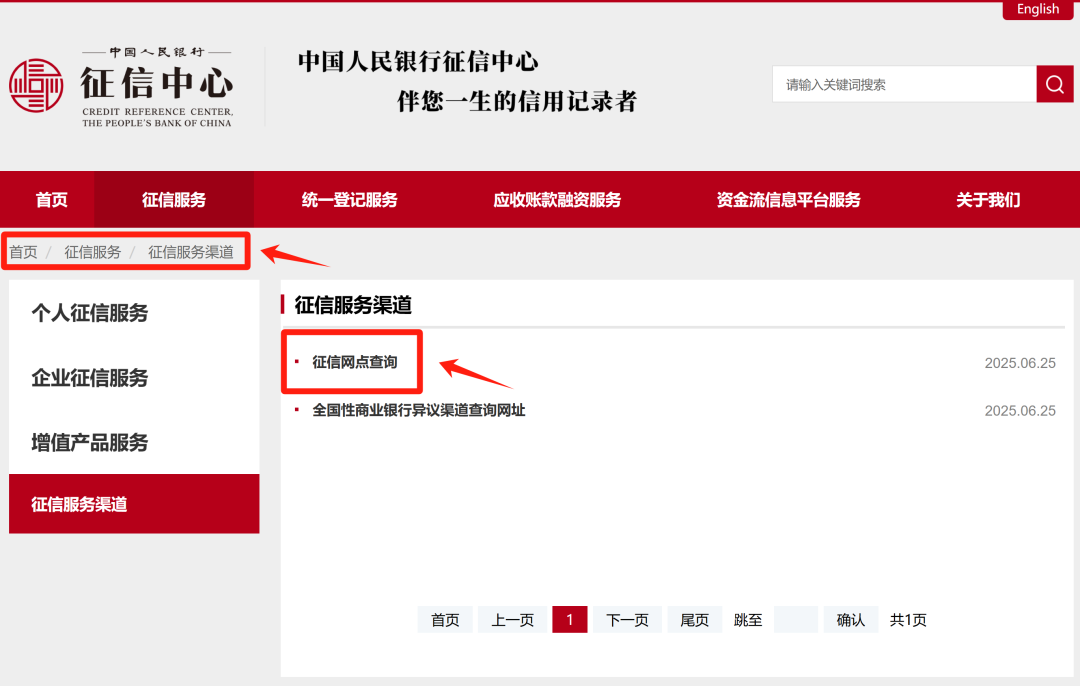Image resolution: width=1080 pixels, height=686 pixels.
Task: Select 个人征信服务 in the sidebar
Action: 90,313
